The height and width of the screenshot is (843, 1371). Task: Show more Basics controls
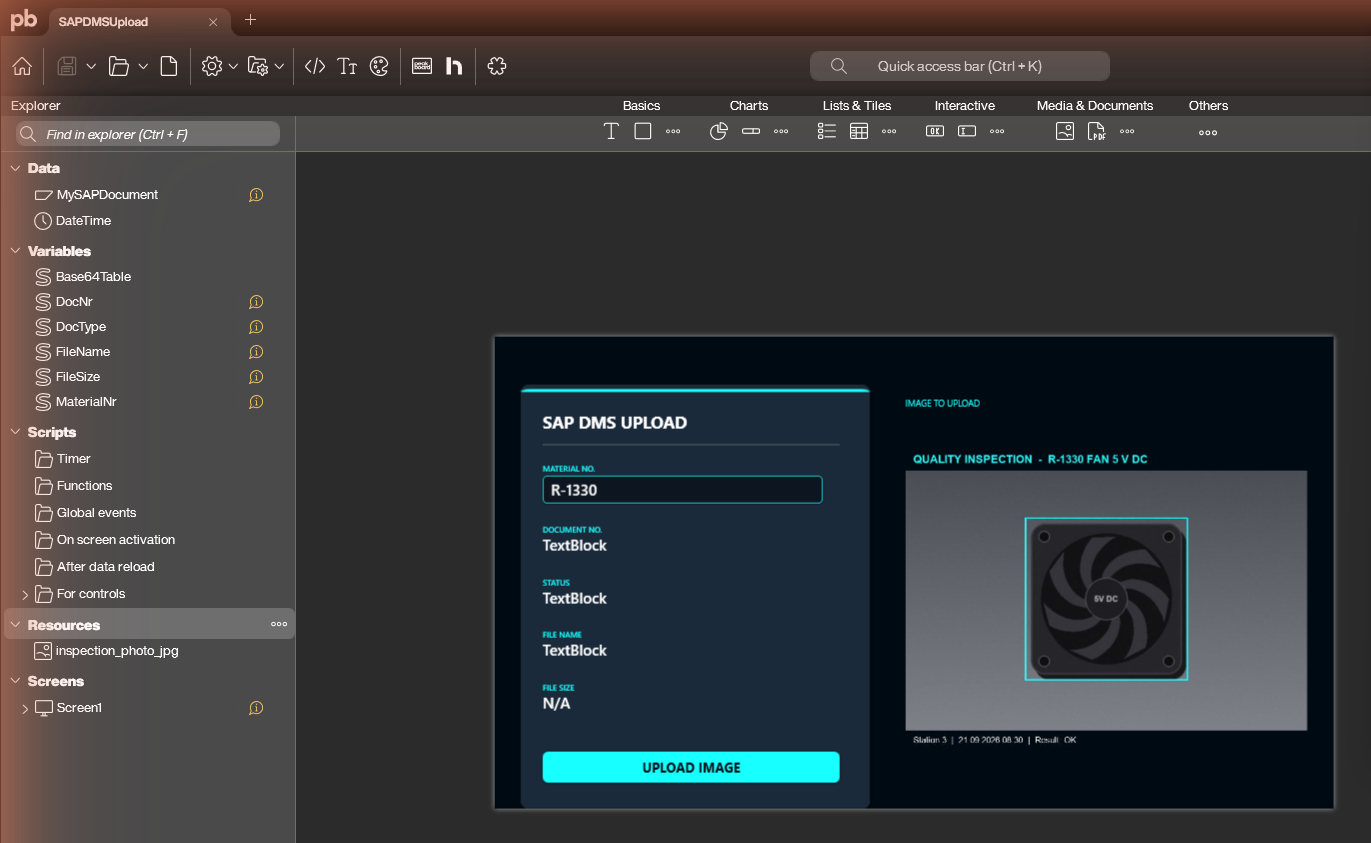coord(673,131)
